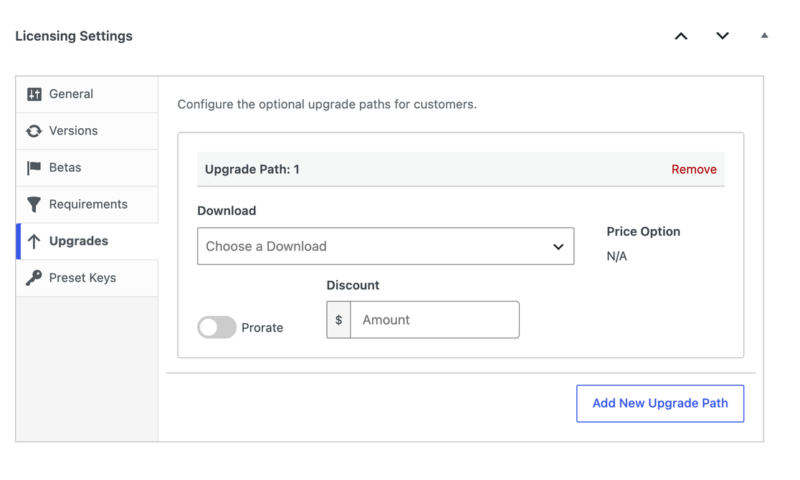Move Licensing Settings panel down
This screenshot has height=480, width=800.
point(722,36)
